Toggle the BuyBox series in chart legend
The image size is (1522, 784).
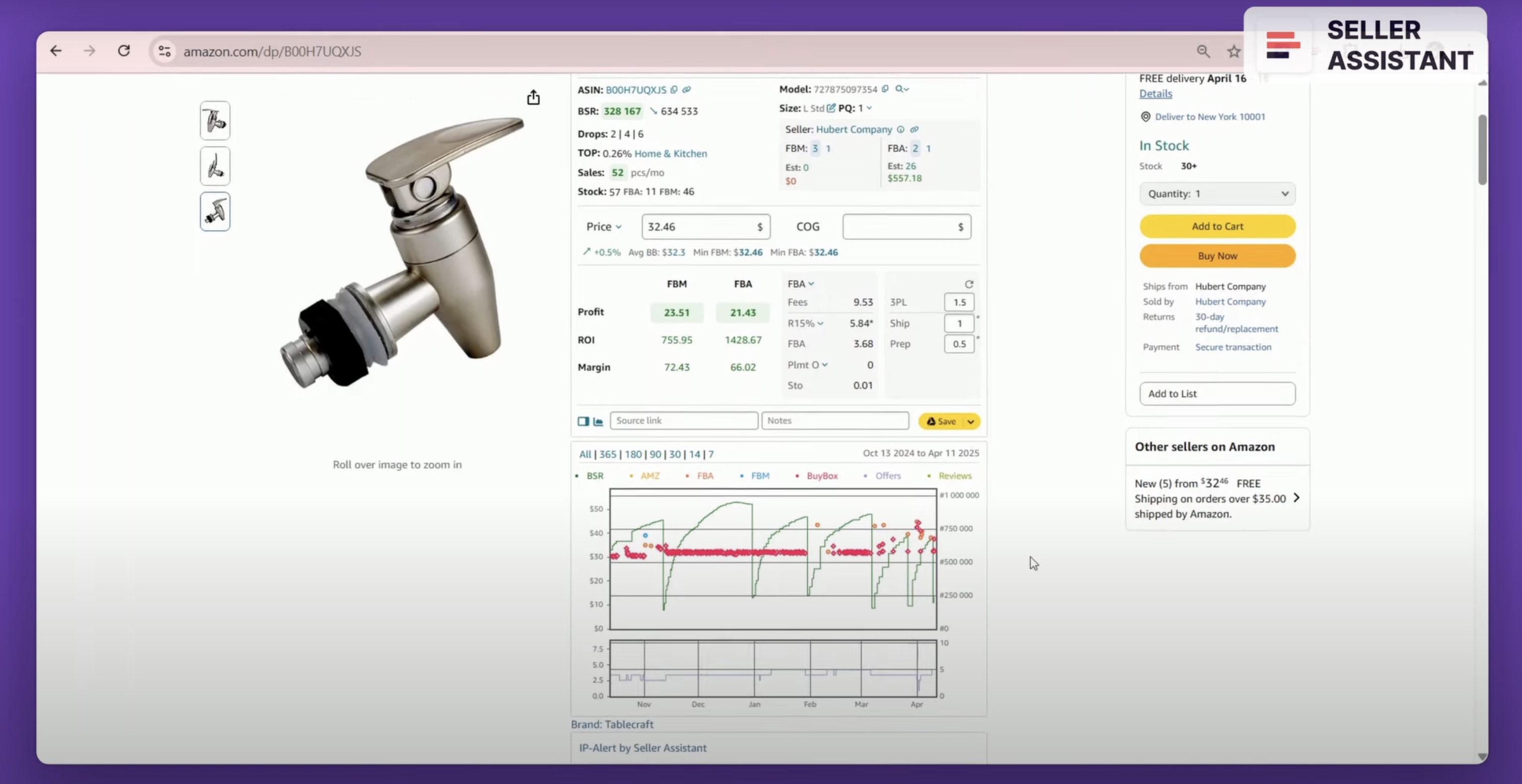[x=821, y=476]
